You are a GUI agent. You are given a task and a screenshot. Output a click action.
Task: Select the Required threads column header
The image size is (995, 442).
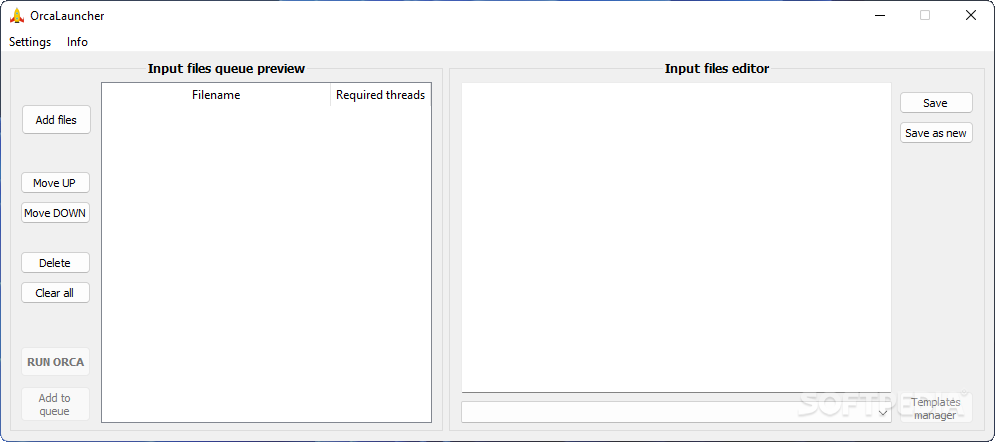click(x=380, y=95)
